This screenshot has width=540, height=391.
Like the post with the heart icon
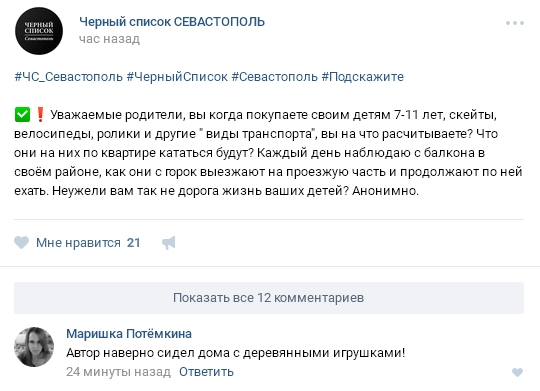21,243
